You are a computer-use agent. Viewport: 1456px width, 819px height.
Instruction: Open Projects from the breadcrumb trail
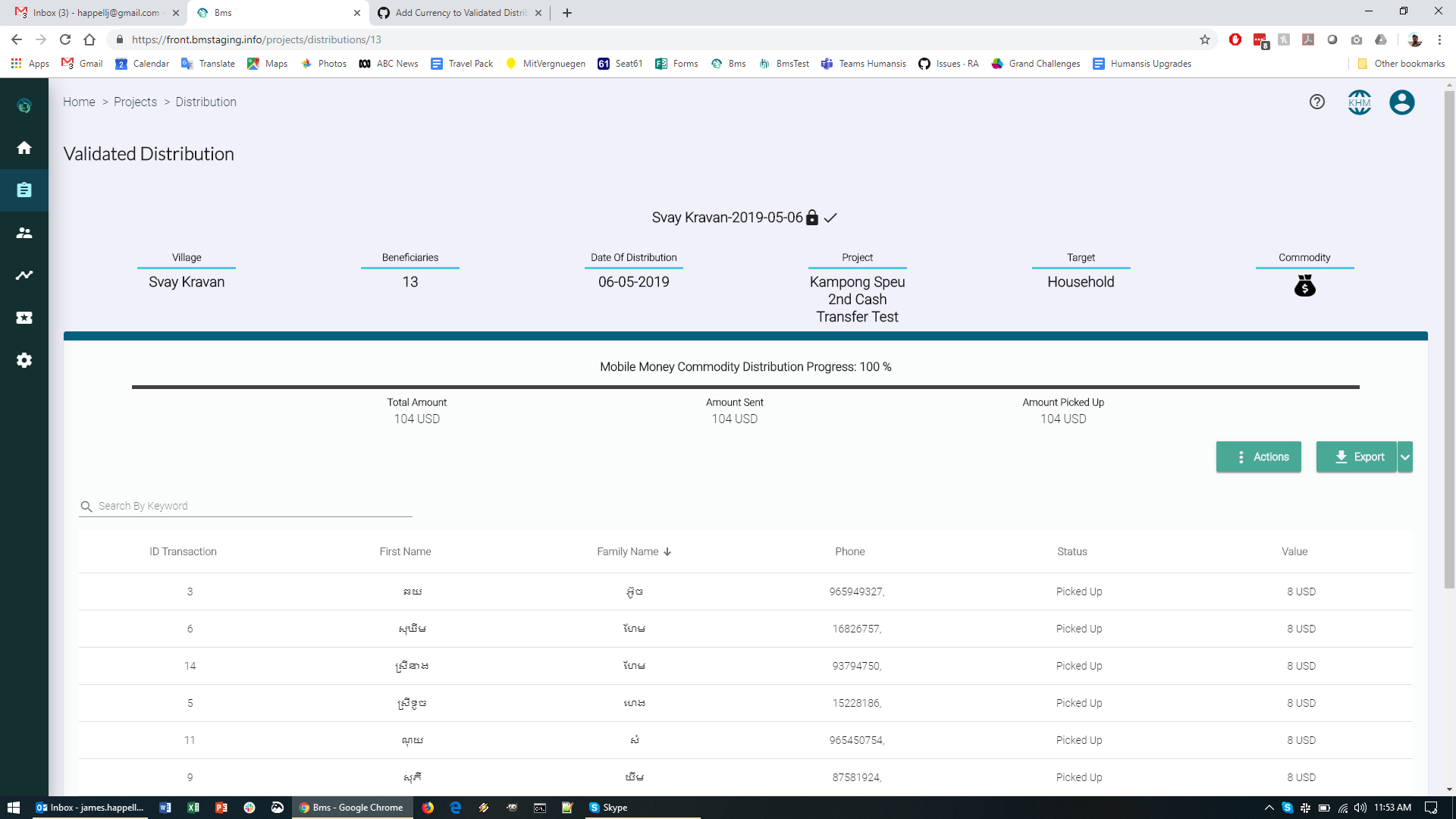pyautogui.click(x=135, y=102)
